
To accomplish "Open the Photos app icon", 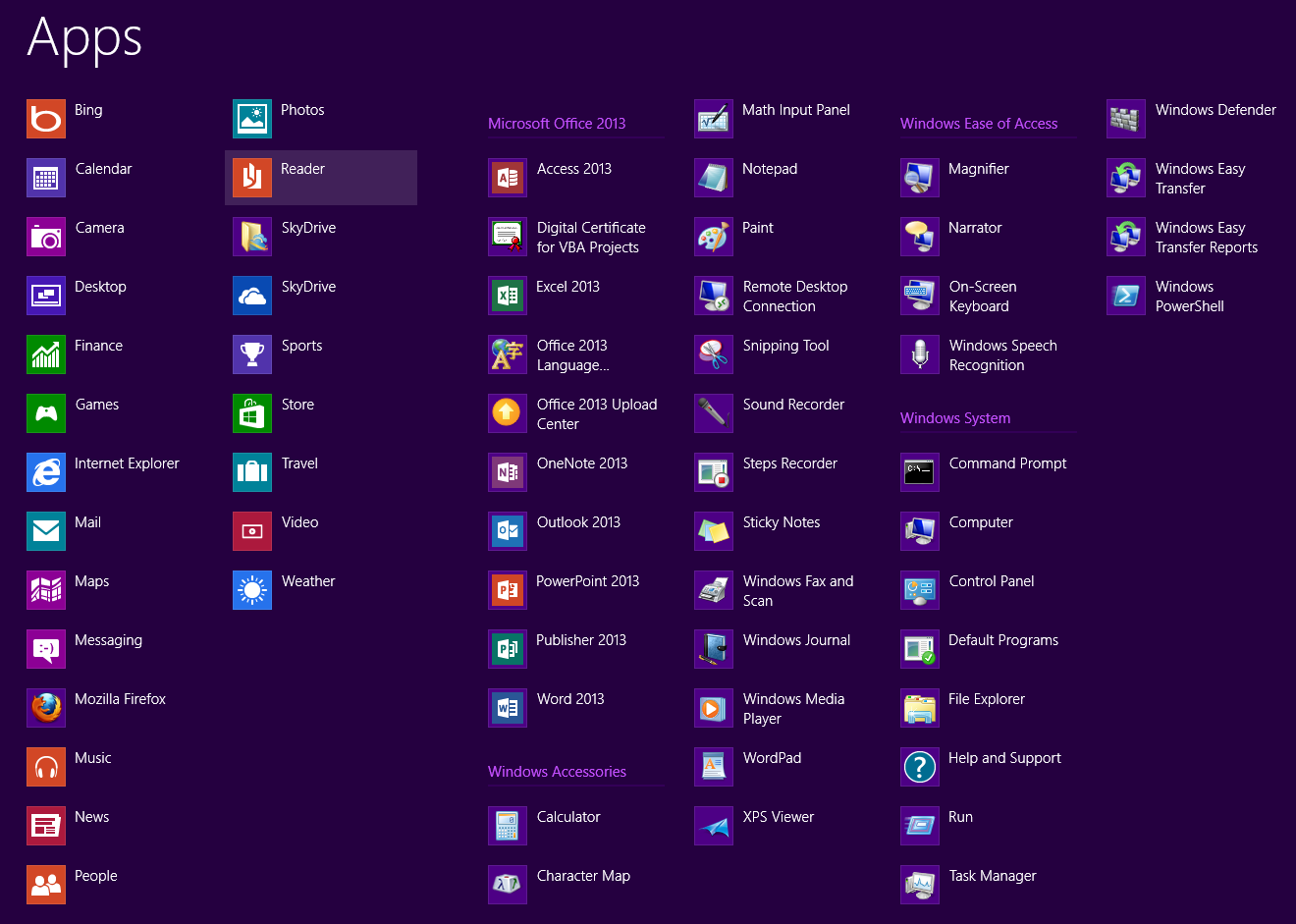I will click(x=252, y=119).
